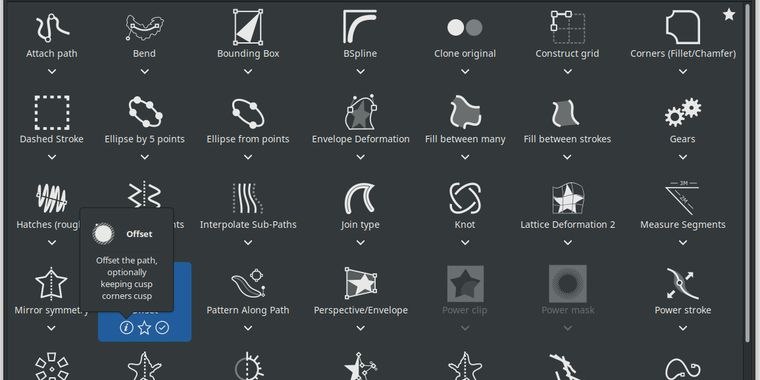This screenshot has height=380, width=760.
Task: Apply Offset effect with checkmark button
Action: [162, 328]
